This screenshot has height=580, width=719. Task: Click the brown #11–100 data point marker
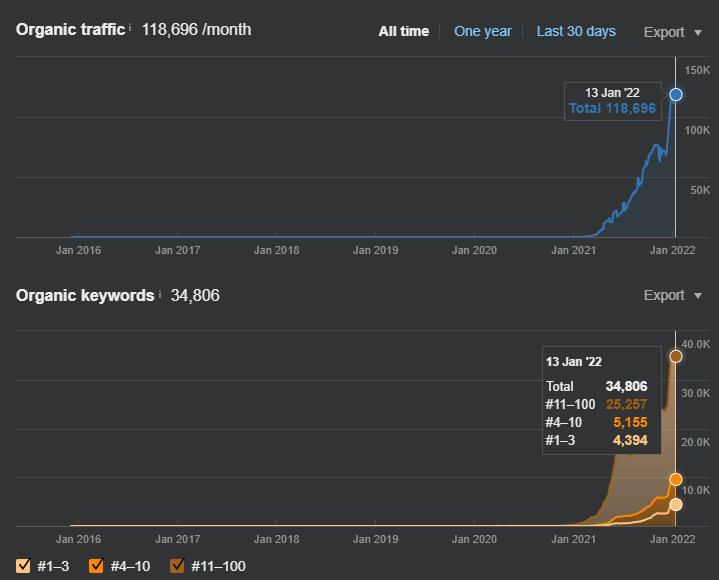pos(675,356)
